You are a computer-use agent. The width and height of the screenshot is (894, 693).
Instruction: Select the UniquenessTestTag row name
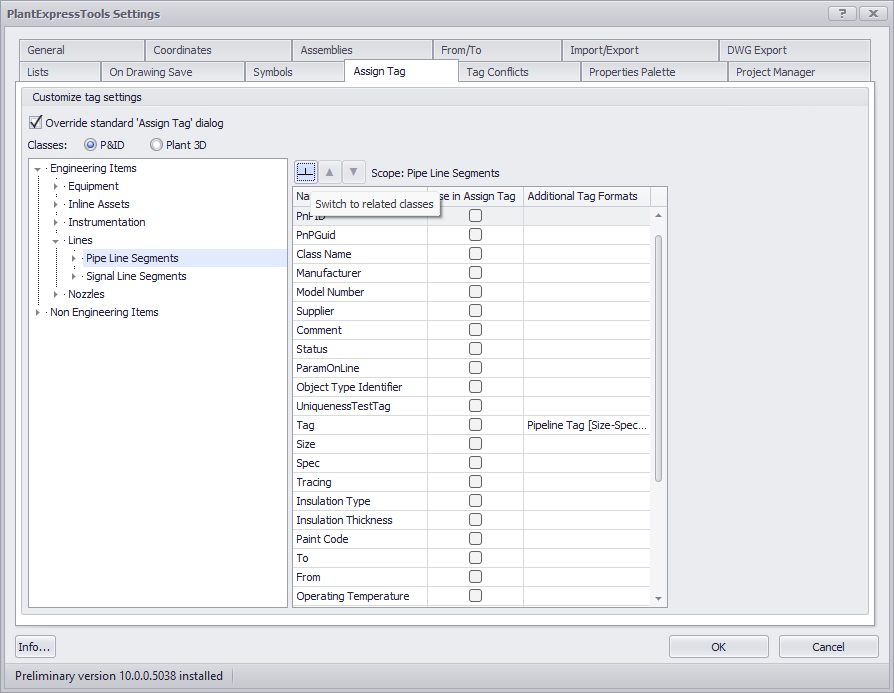point(343,406)
